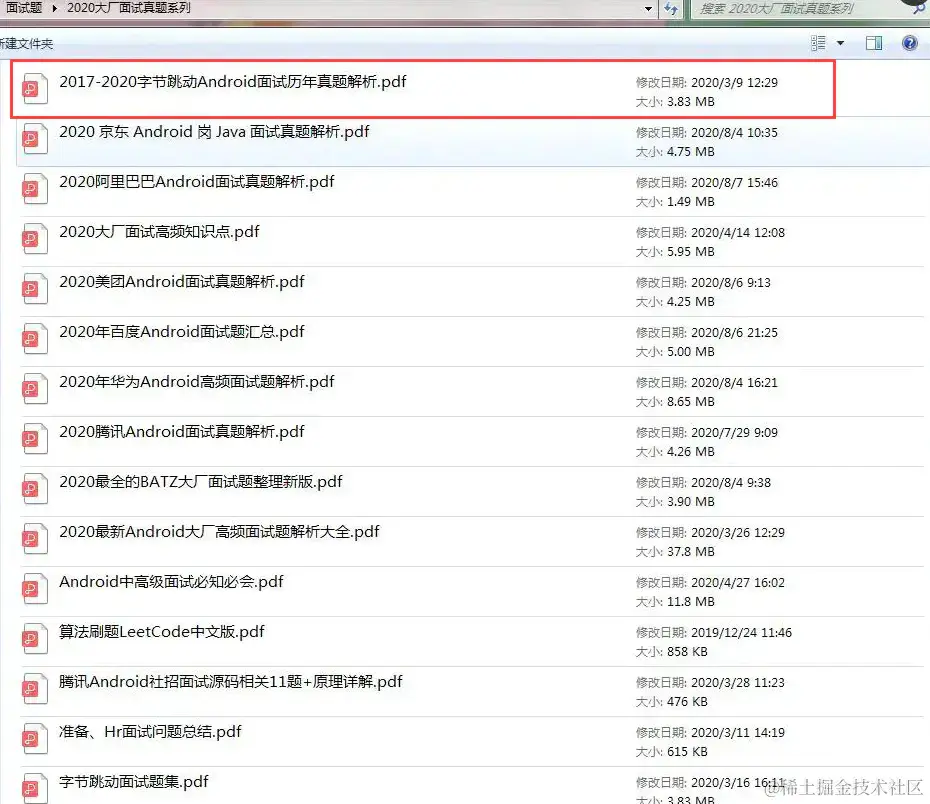Expand breadcrumb arrow after 面试题

click(x=54, y=8)
